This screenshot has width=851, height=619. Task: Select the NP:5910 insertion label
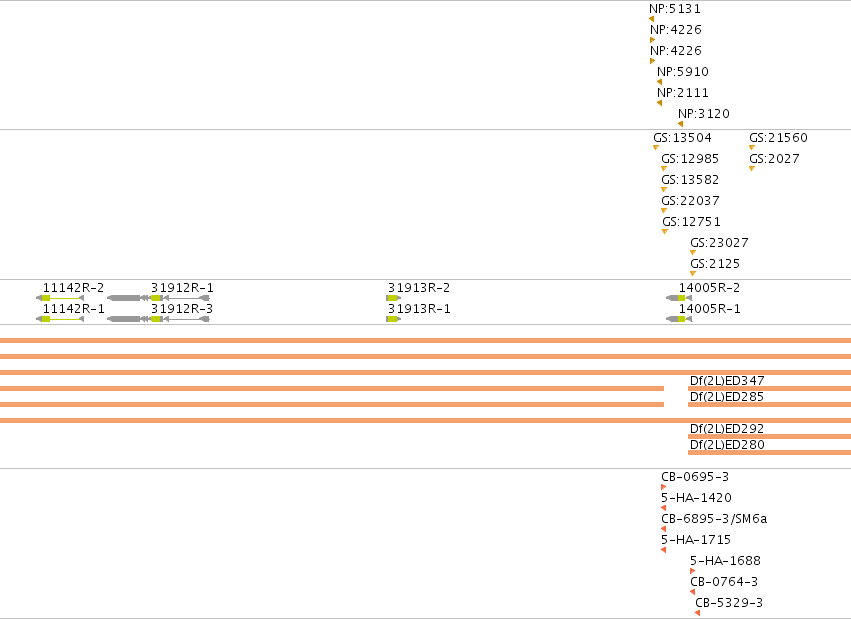683,72
